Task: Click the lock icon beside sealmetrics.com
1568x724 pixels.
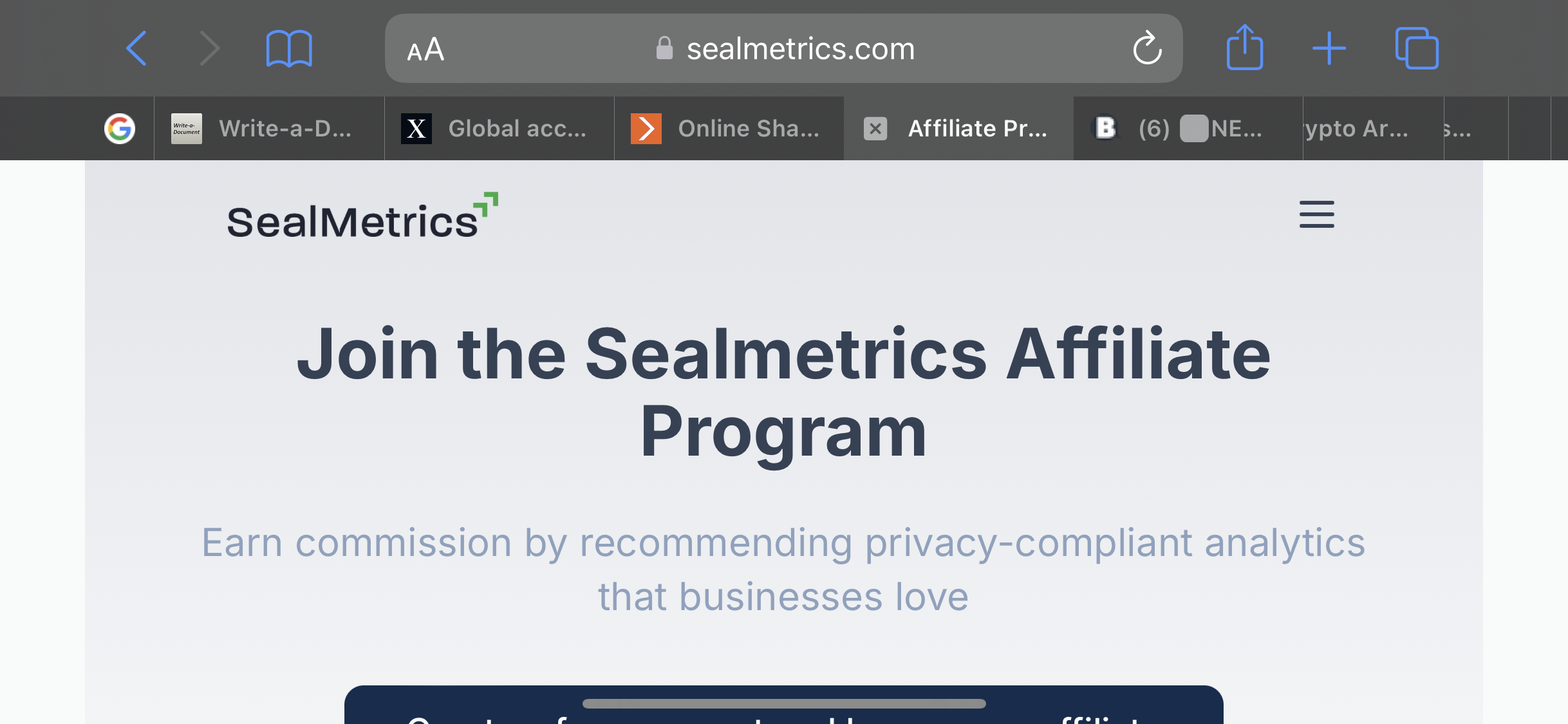Action: click(664, 48)
